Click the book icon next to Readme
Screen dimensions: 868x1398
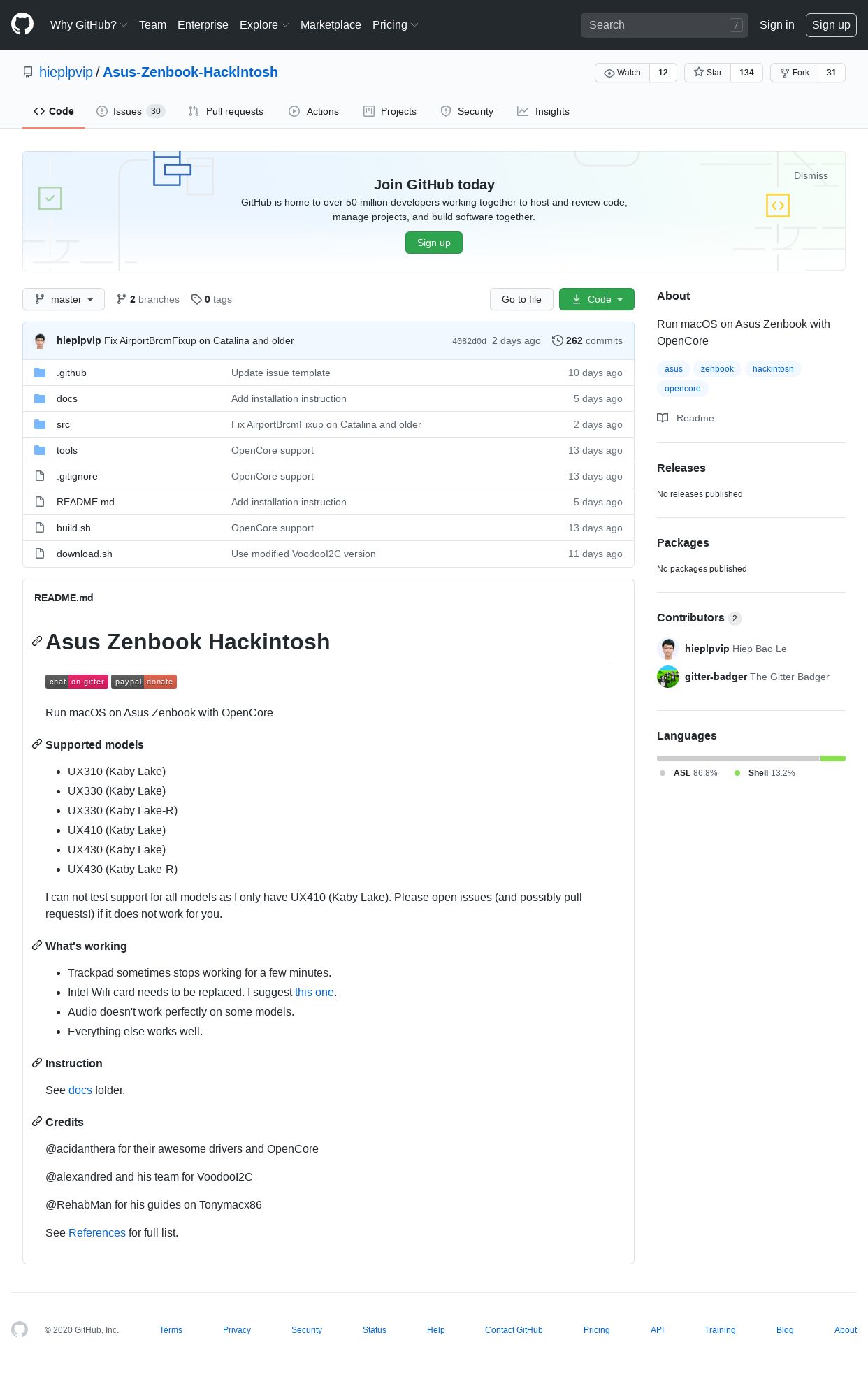(x=663, y=418)
